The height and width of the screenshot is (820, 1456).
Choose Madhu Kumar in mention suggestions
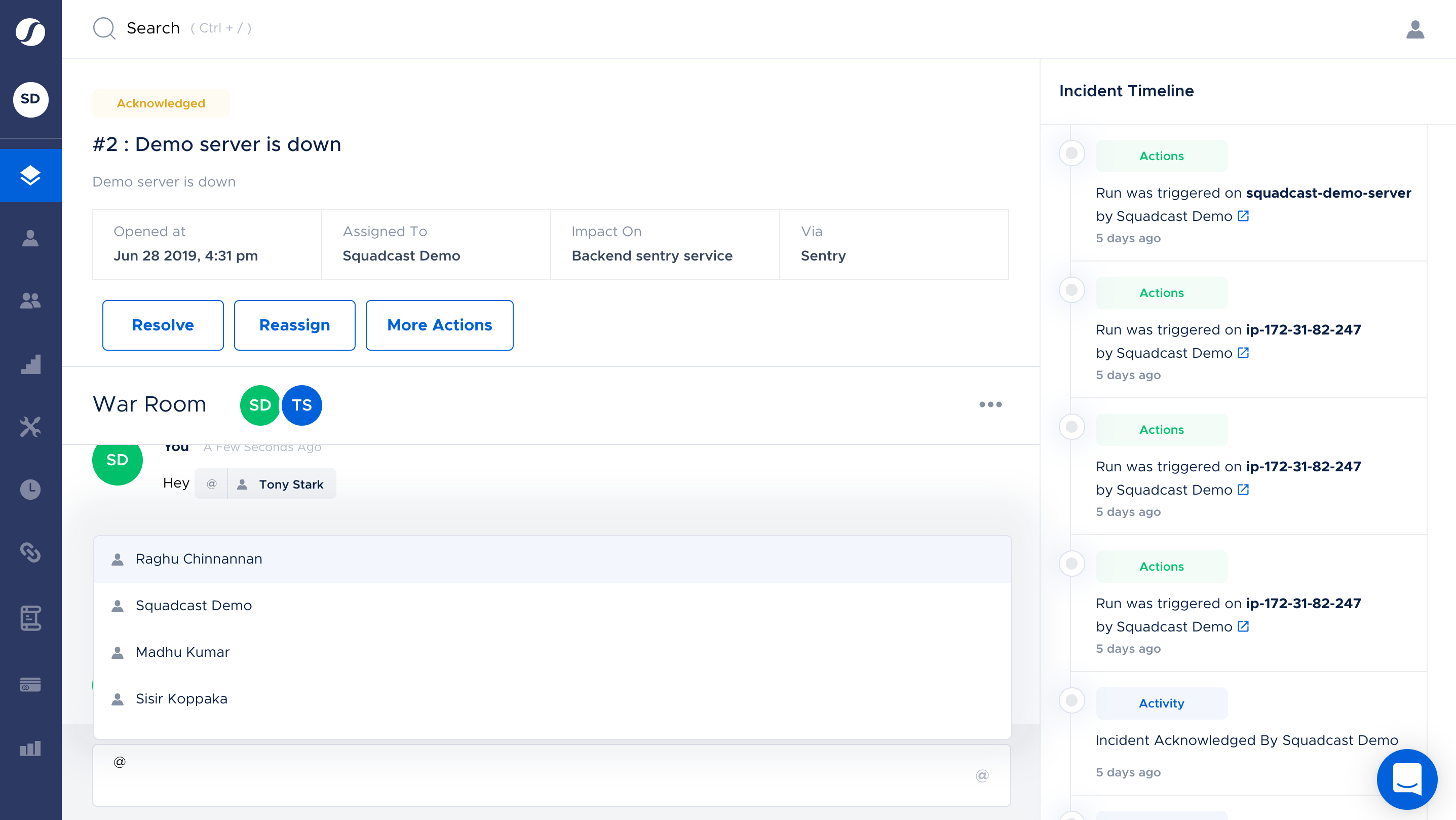click(x=182, y=652)
